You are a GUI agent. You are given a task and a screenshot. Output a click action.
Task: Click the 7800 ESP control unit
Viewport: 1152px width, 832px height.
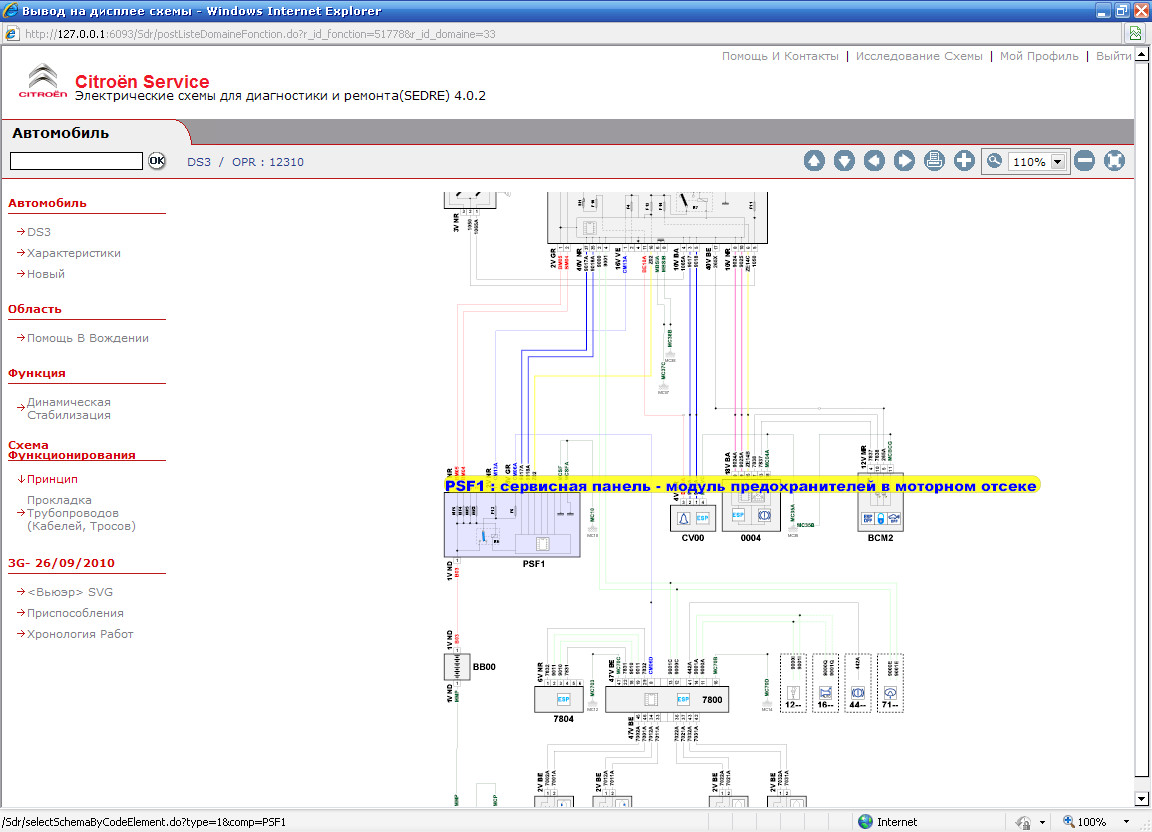tap(667, 700)
